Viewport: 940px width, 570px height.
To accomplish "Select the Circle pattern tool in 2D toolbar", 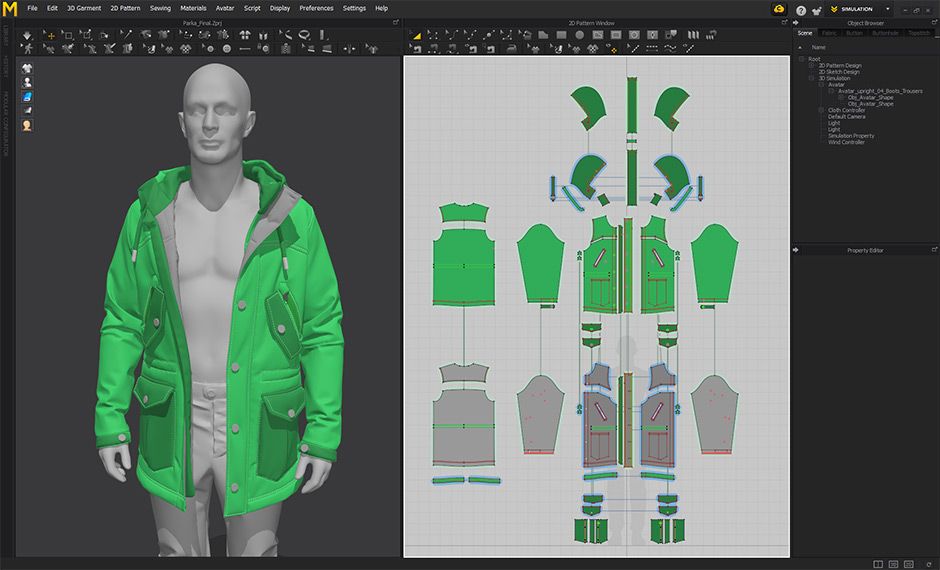I will (x=578, y=35).
